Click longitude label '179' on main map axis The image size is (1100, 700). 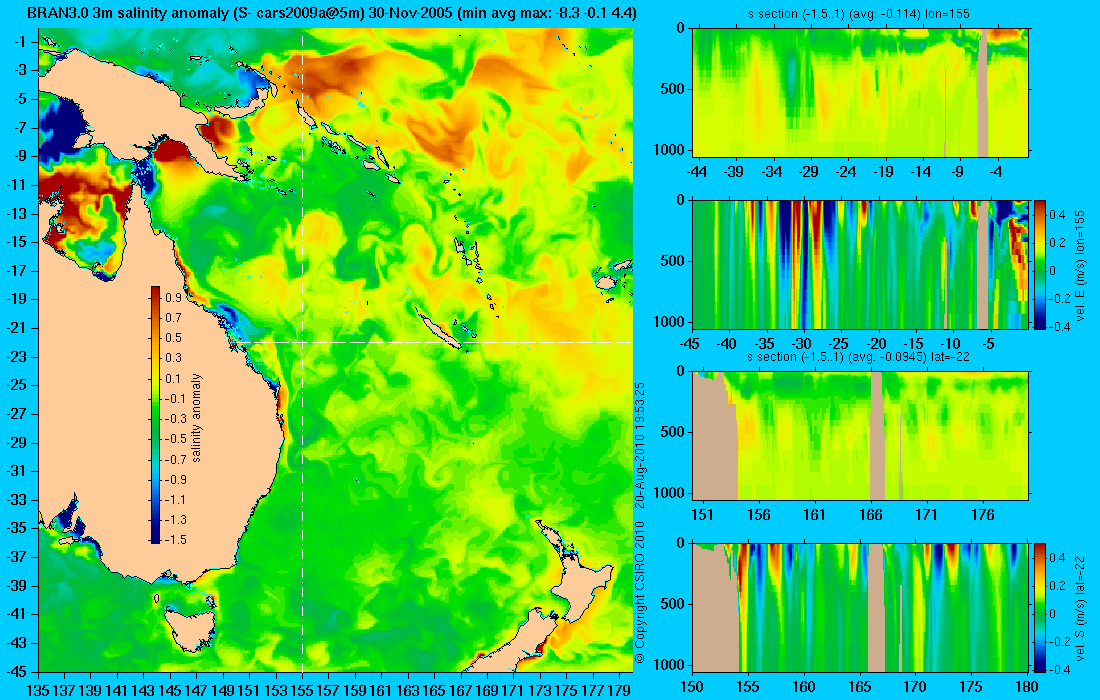618,690
